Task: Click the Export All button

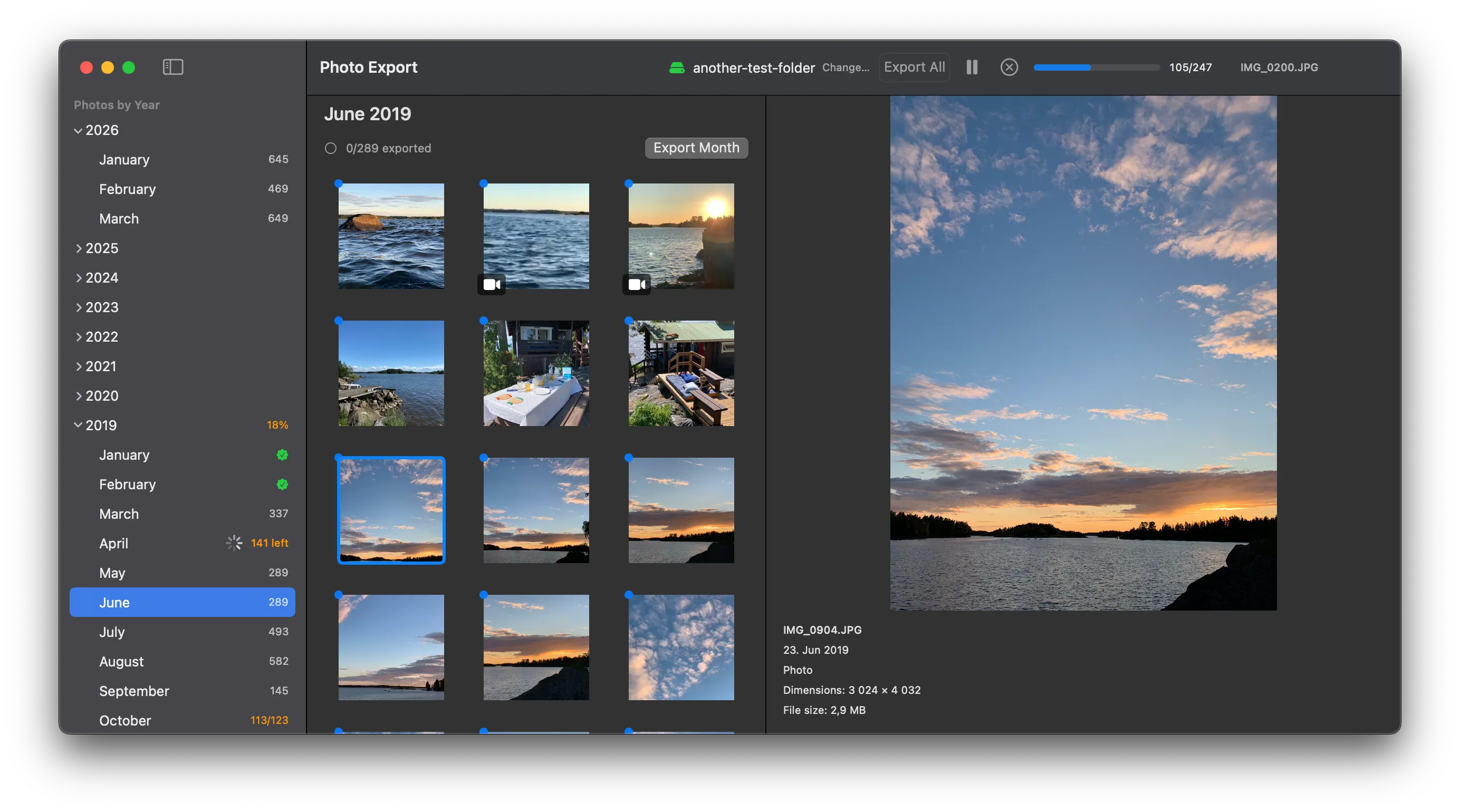Action: coord(914,67)
